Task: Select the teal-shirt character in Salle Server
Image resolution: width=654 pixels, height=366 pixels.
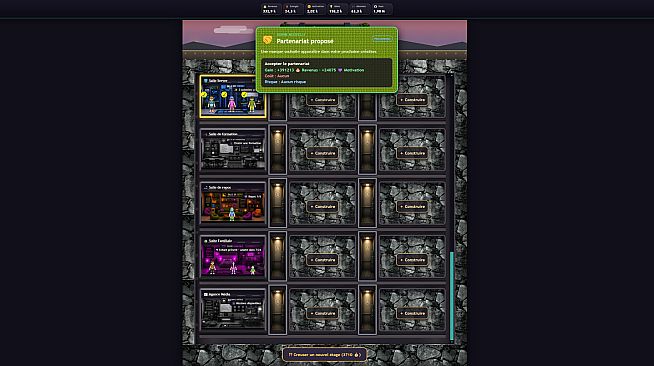Action: 212,104
